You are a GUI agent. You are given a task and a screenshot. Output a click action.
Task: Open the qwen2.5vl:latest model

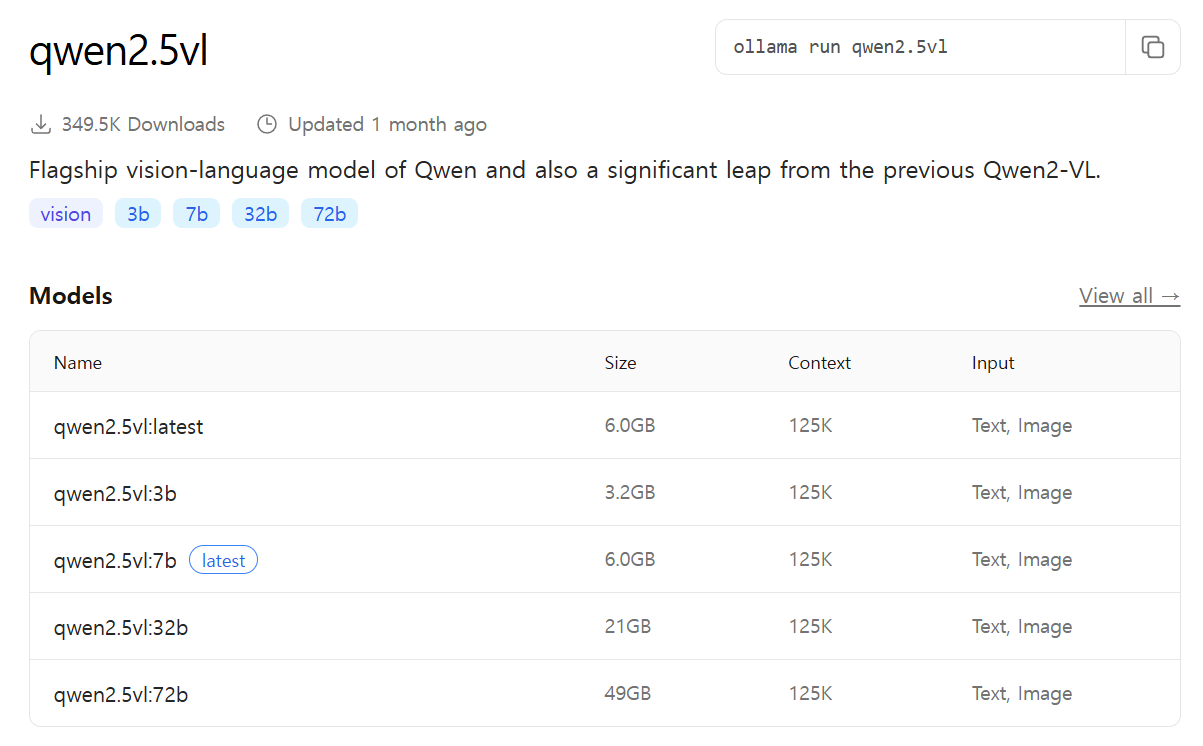[128, 427]
